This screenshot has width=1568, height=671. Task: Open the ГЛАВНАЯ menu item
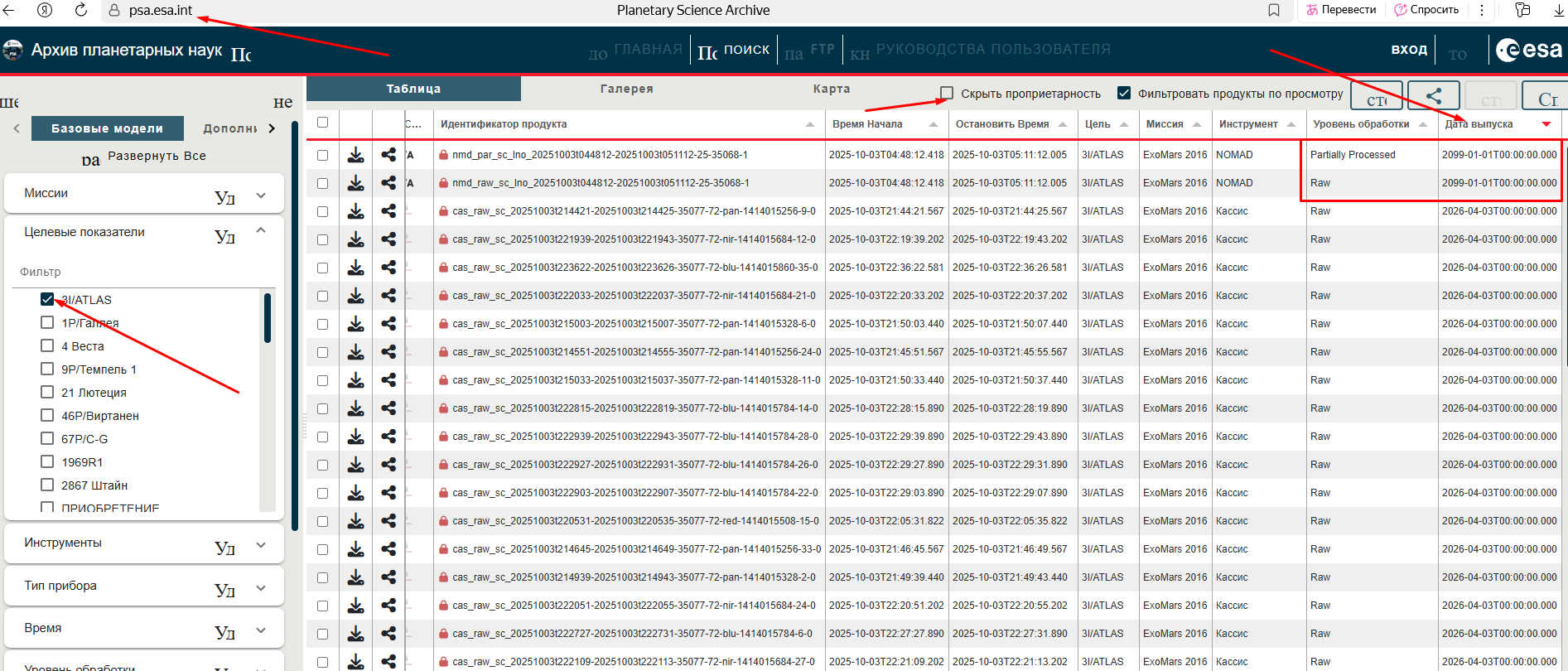[x=649, y=49]
